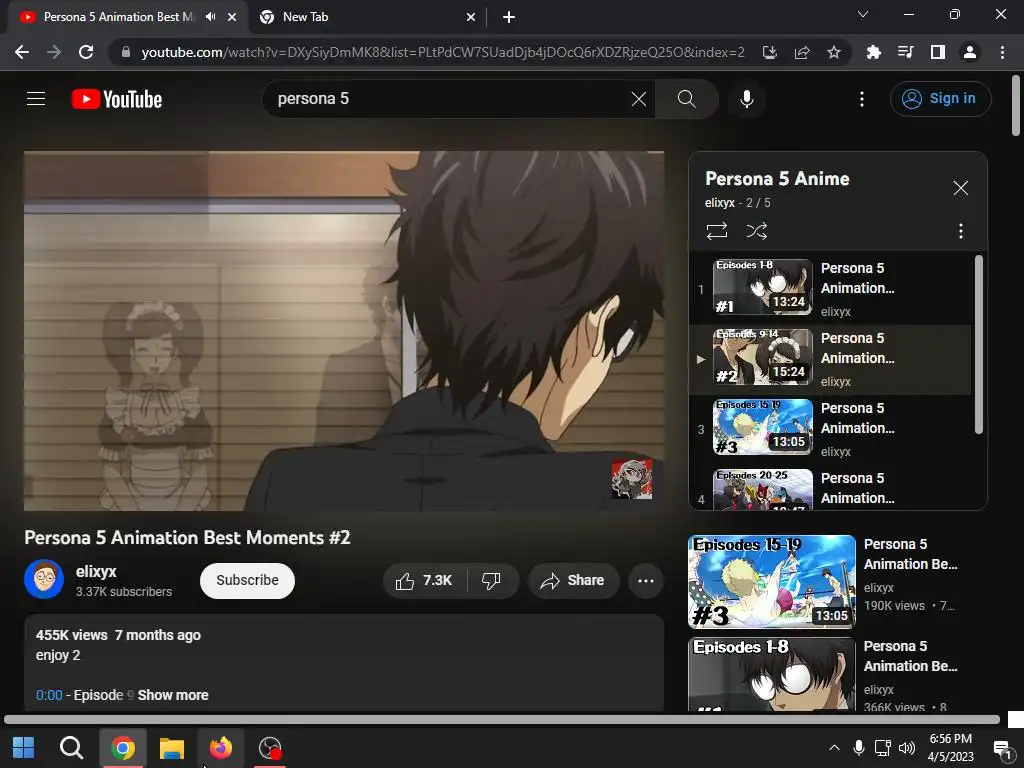Open the YouTube hamburger guide menu
1024x768 pixels.
tap(36, 99)
